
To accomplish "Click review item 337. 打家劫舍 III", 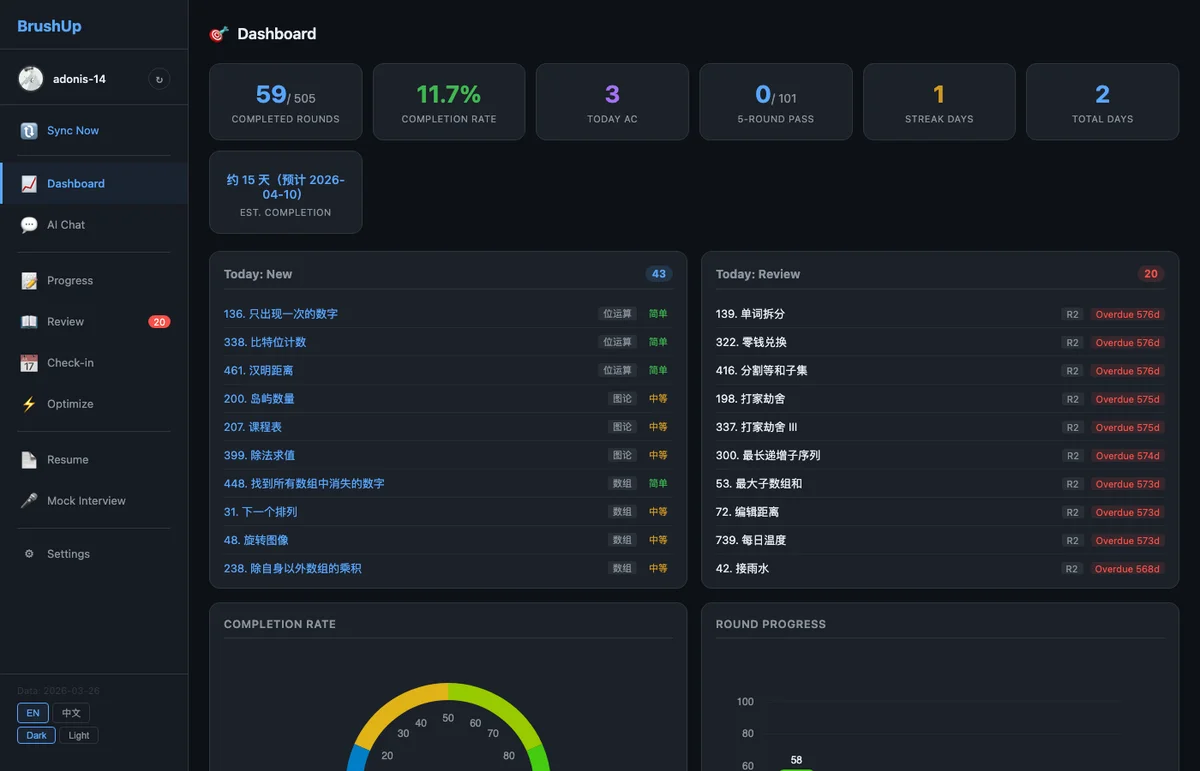I will click(x=757, y=427).
